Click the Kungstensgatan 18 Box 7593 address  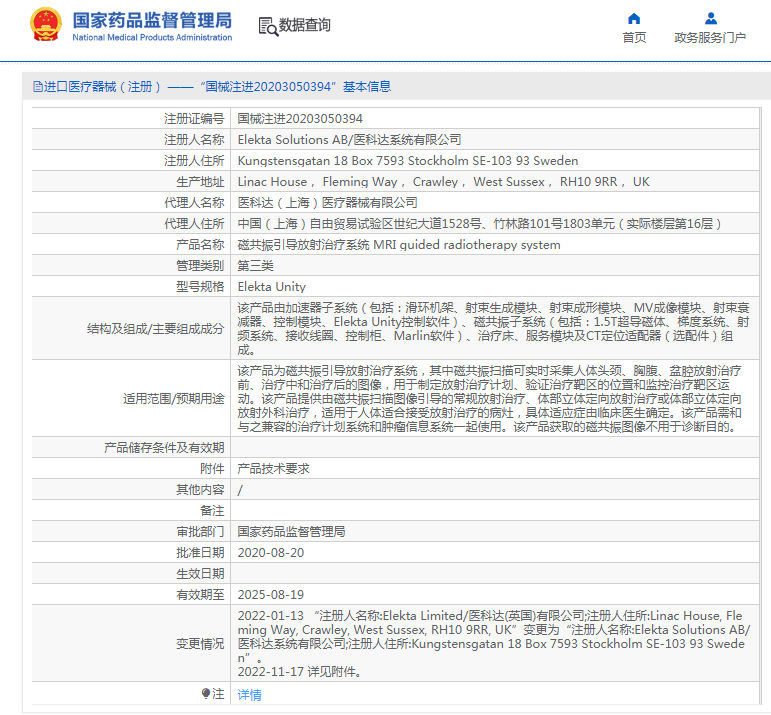408,161
